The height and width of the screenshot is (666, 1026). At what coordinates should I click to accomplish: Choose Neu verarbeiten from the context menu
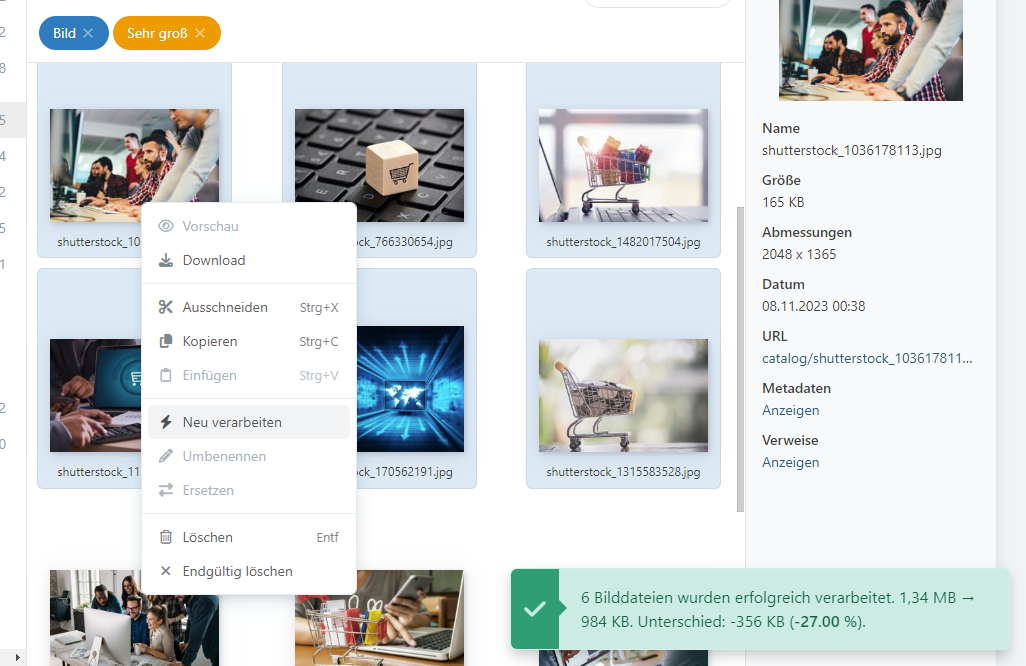tap(232, 423)
